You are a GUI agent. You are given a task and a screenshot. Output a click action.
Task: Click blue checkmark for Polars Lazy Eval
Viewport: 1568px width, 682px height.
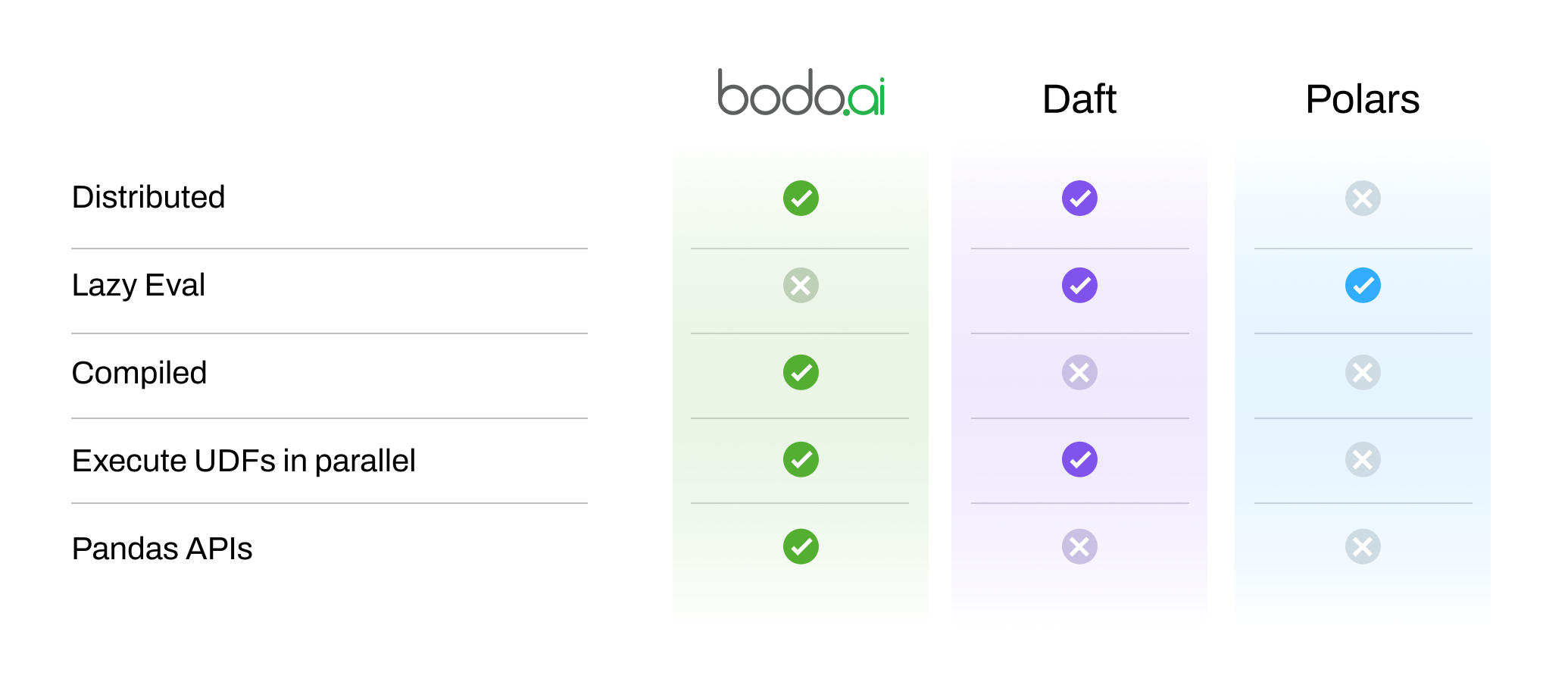(x=1363, y=286)
